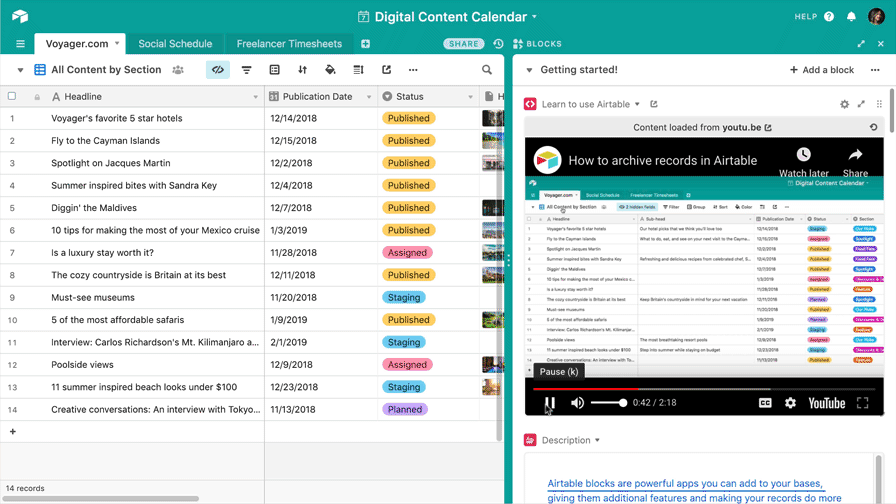This screenshot has width=896, height=504.
Task: Open the video on YouTube logo
Action: [826, 403]
